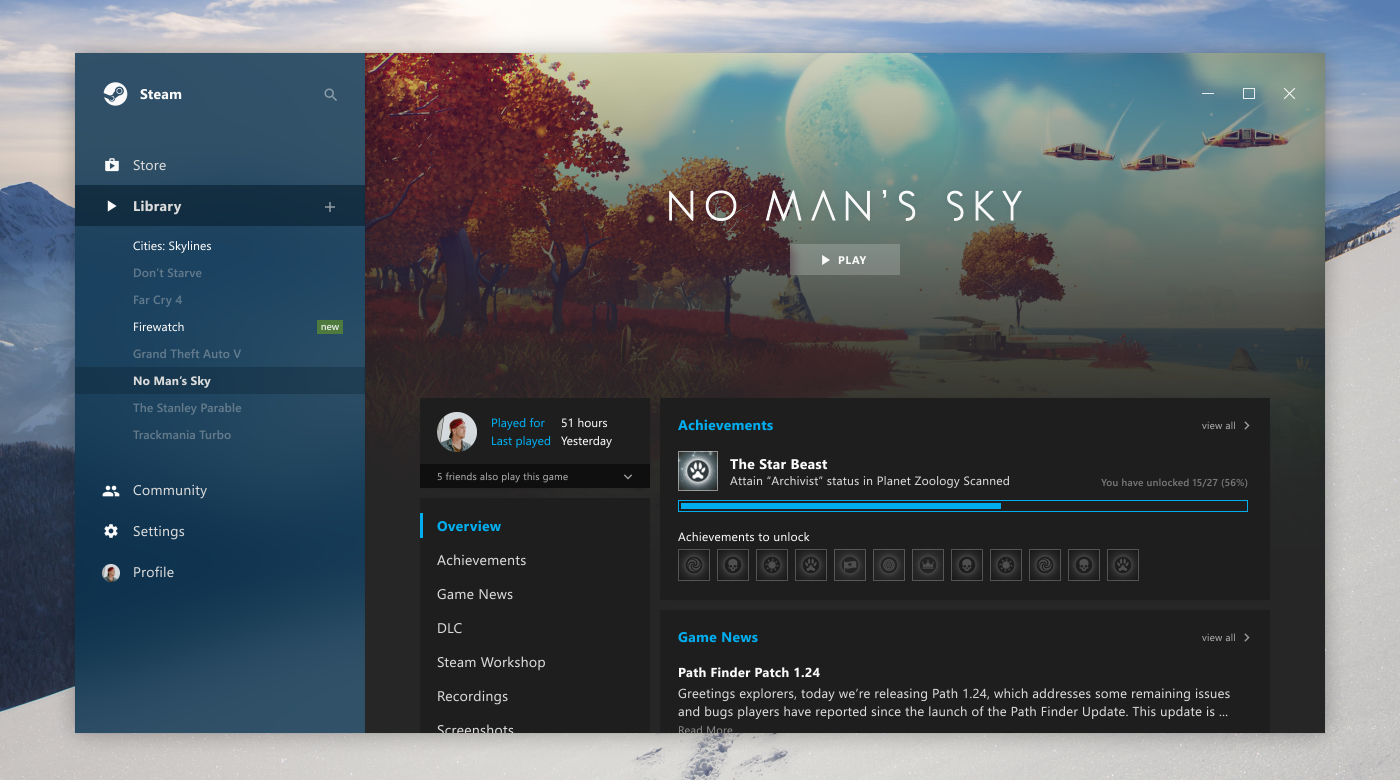Open Settings via the gear icon
The image size is (1400, 780).
111,531
